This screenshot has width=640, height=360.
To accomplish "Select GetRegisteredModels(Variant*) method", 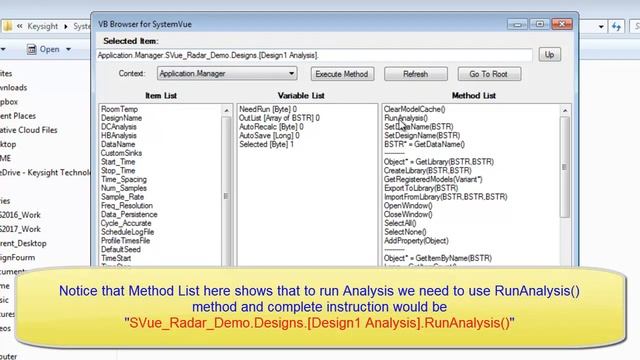I will (433, 179).
